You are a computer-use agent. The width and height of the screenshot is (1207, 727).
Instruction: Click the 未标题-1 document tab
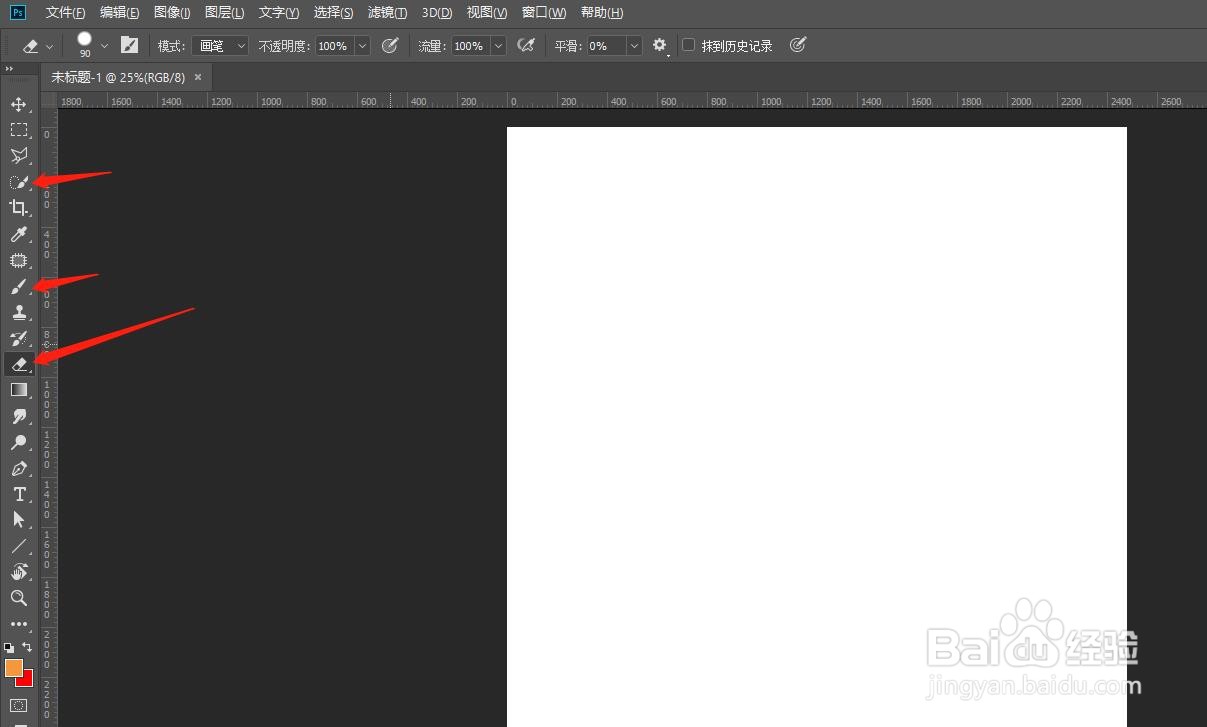coord(120,77)
